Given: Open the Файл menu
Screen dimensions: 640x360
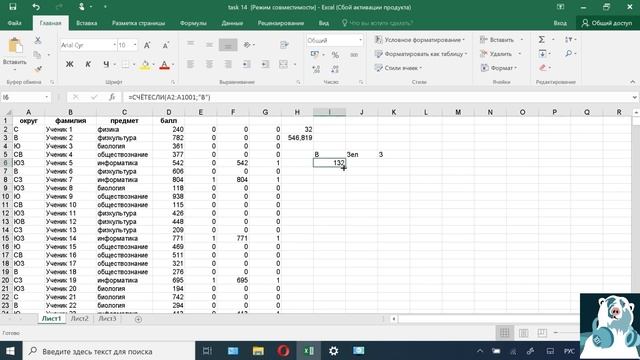Looking at the screenshot, I should pyautogui.click(x=14, y=23).
